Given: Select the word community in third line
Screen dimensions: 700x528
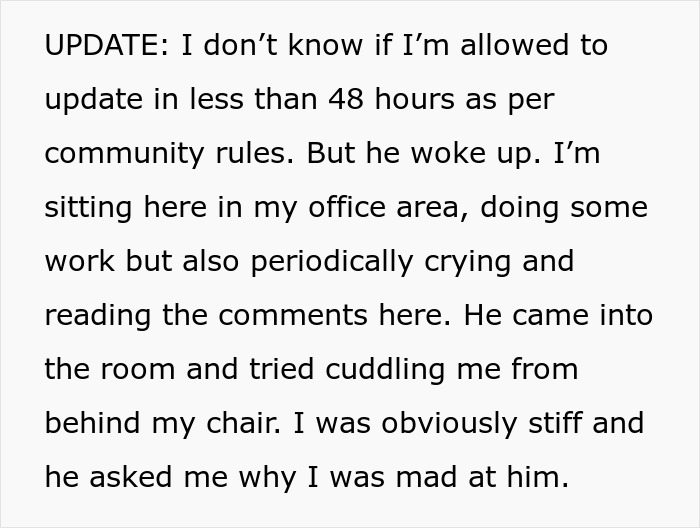Looking at the screenshot, I should point(125,154).
